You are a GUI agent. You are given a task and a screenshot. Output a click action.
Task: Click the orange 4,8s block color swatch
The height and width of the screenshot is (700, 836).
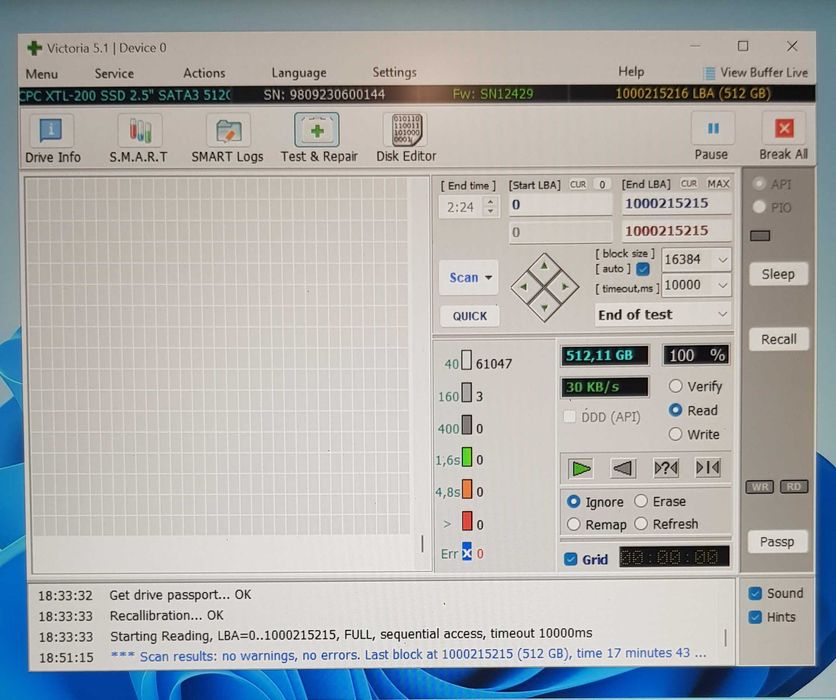467,489
